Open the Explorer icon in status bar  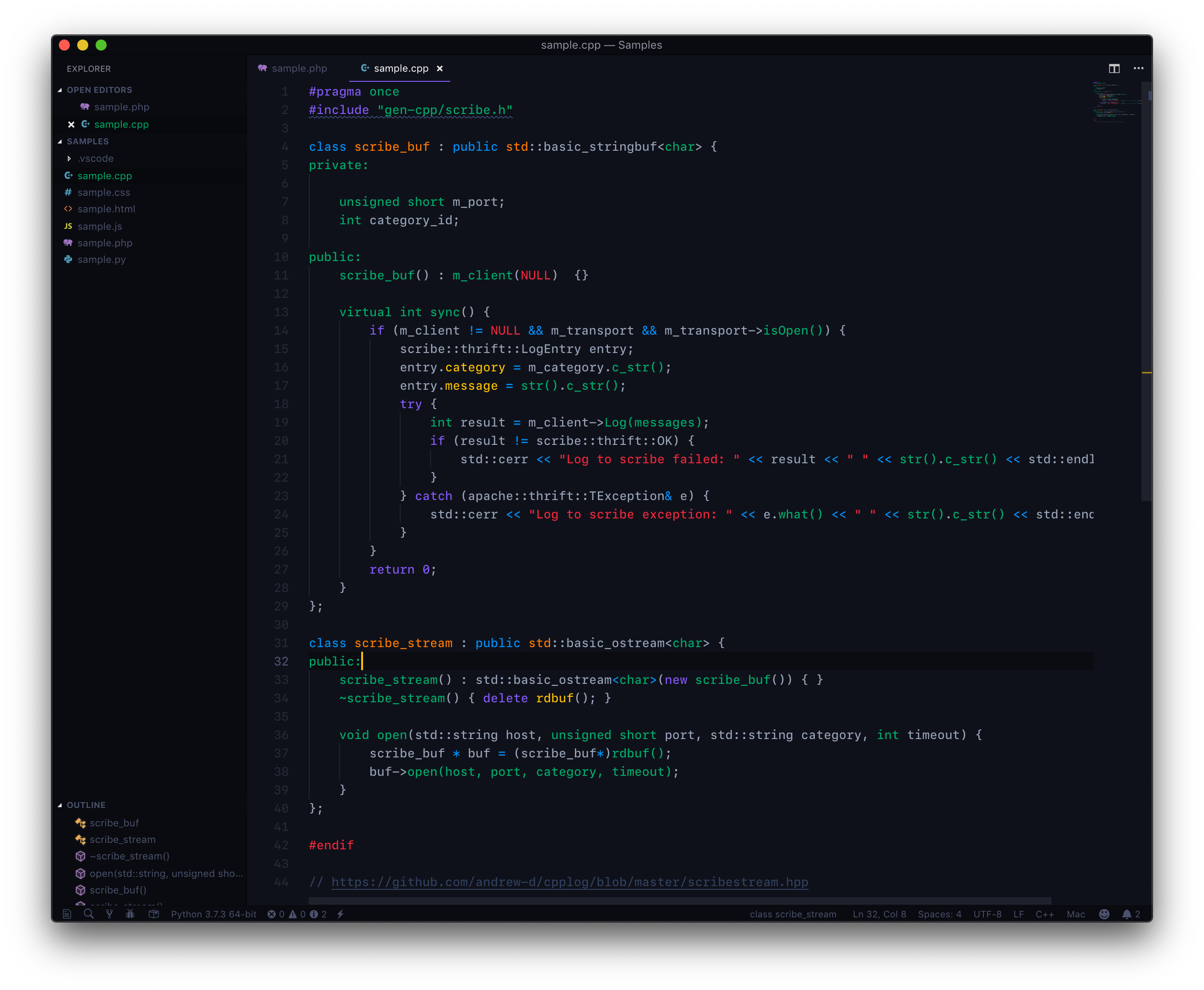tap(67, 914)
